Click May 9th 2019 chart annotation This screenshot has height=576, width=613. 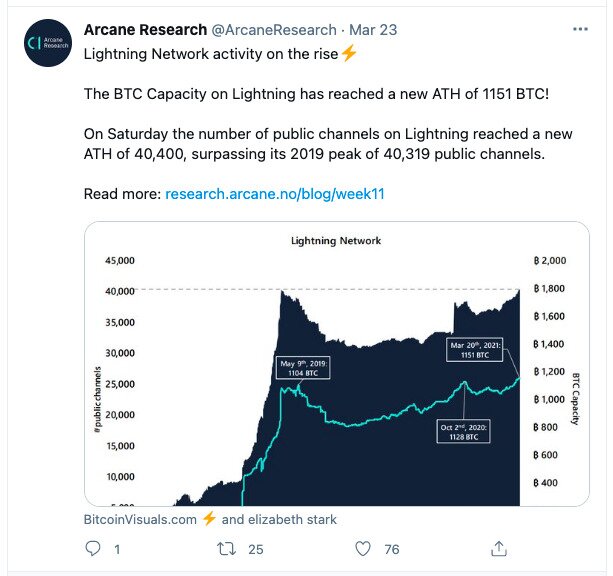(x=303, y=368)
